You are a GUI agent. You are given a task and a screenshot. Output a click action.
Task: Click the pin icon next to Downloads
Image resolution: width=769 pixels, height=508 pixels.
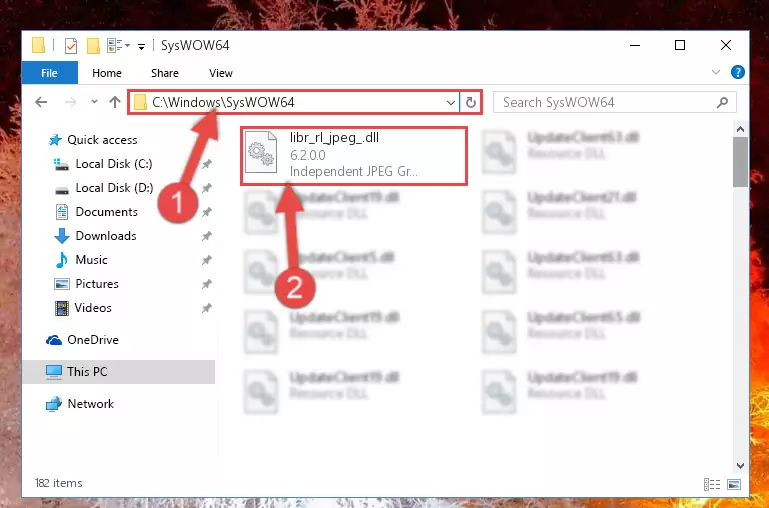[x=206, y=236]
